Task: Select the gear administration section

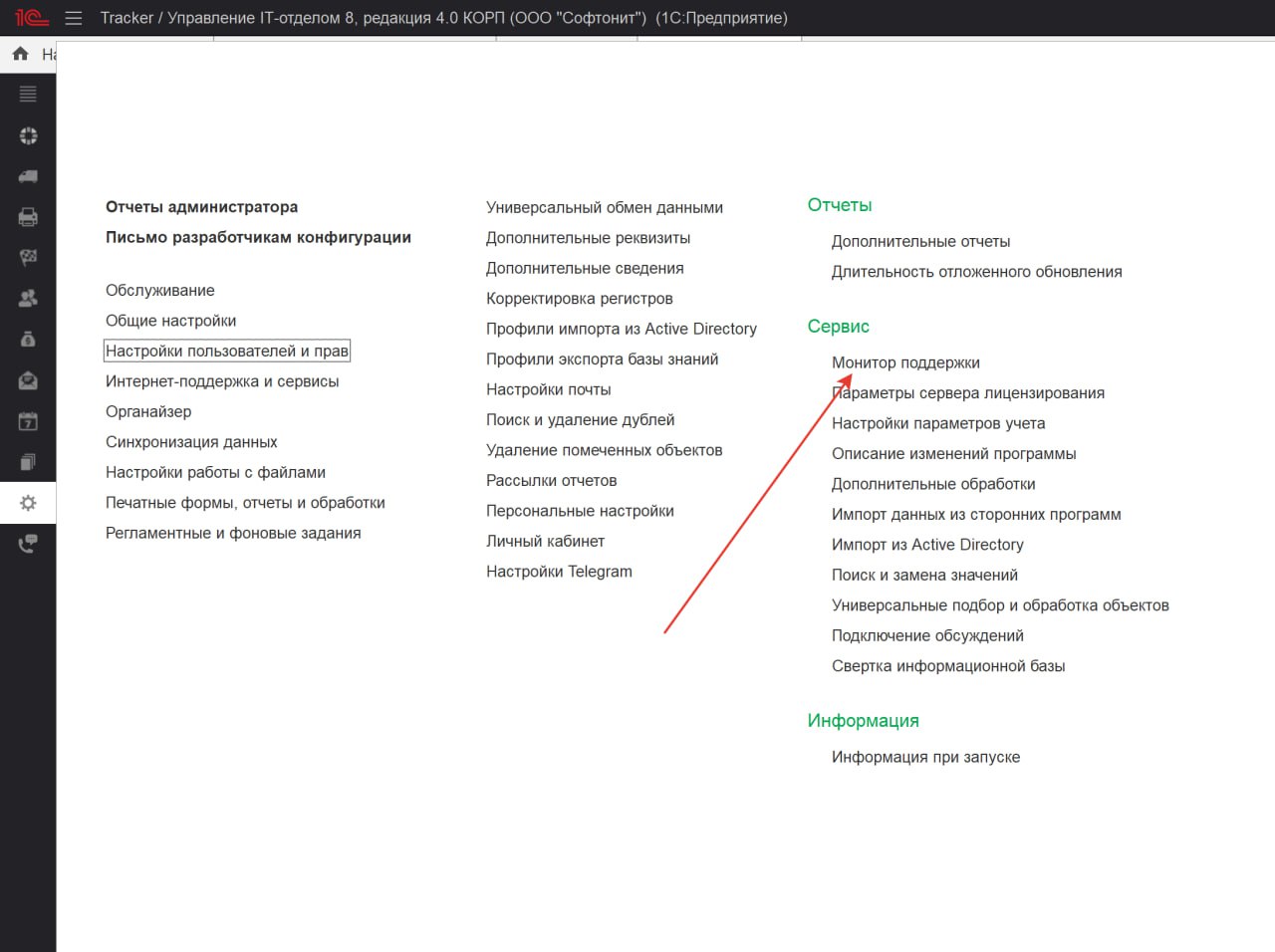Action: pos(28,503)
